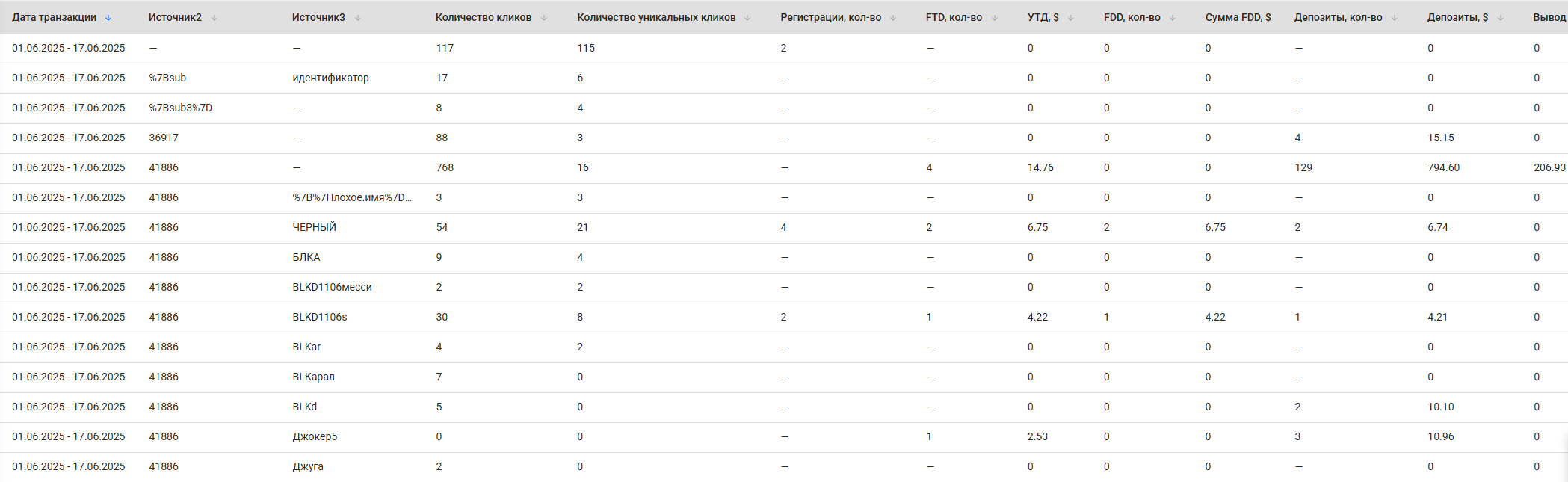Click sort arrow for Количество уникальных кликов
The height and width of the screenshot is (482, 1568).
(x=747, y=18)
